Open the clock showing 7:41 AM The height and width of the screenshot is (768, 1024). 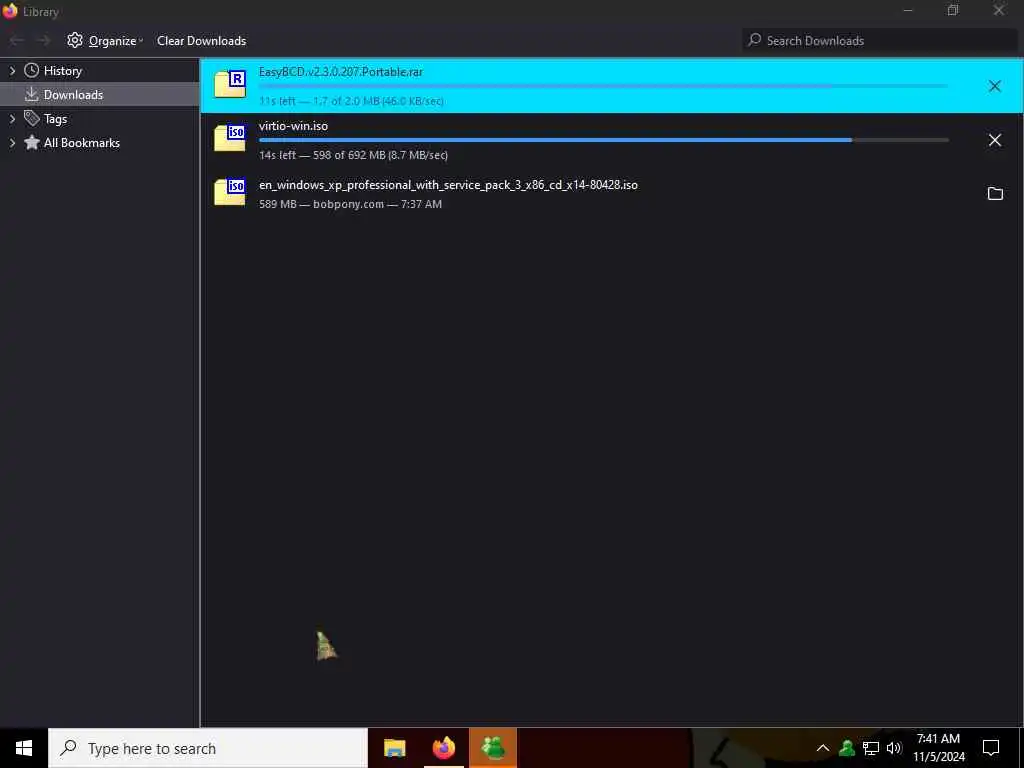[x=938, y=748]
